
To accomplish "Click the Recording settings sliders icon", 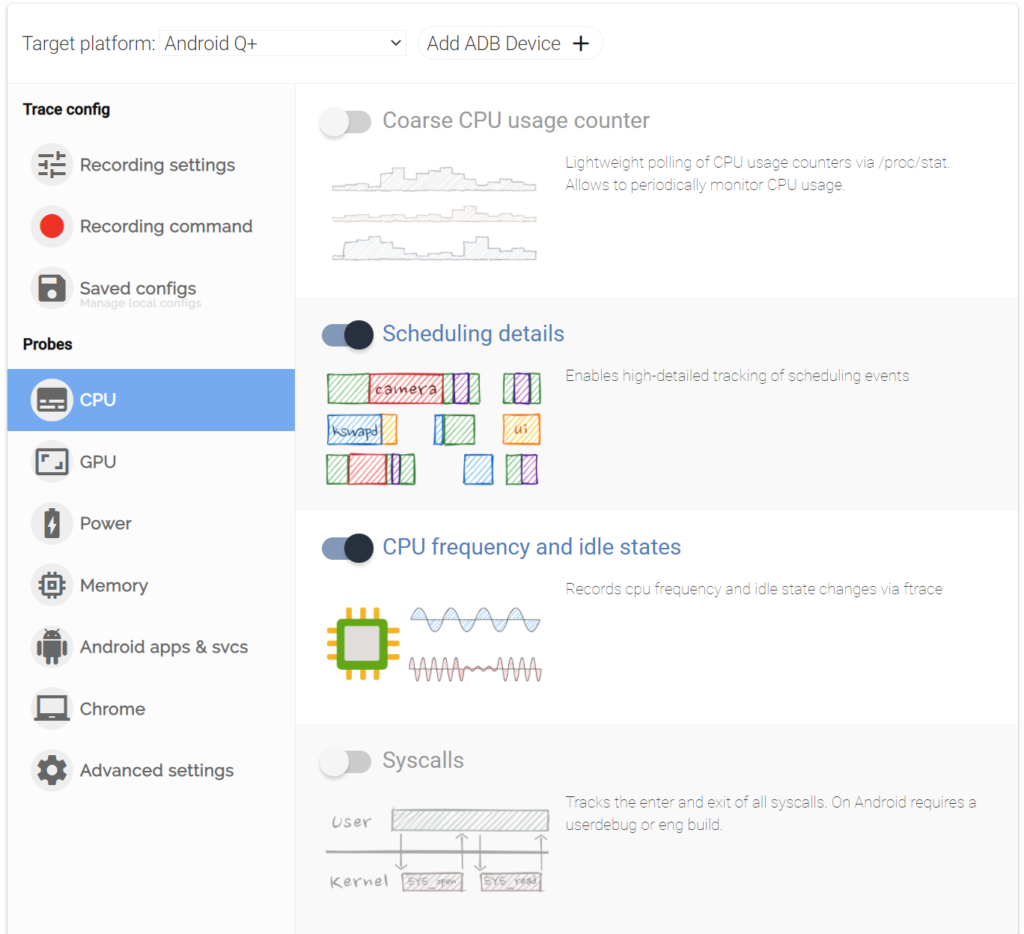I will coord(52,165).
